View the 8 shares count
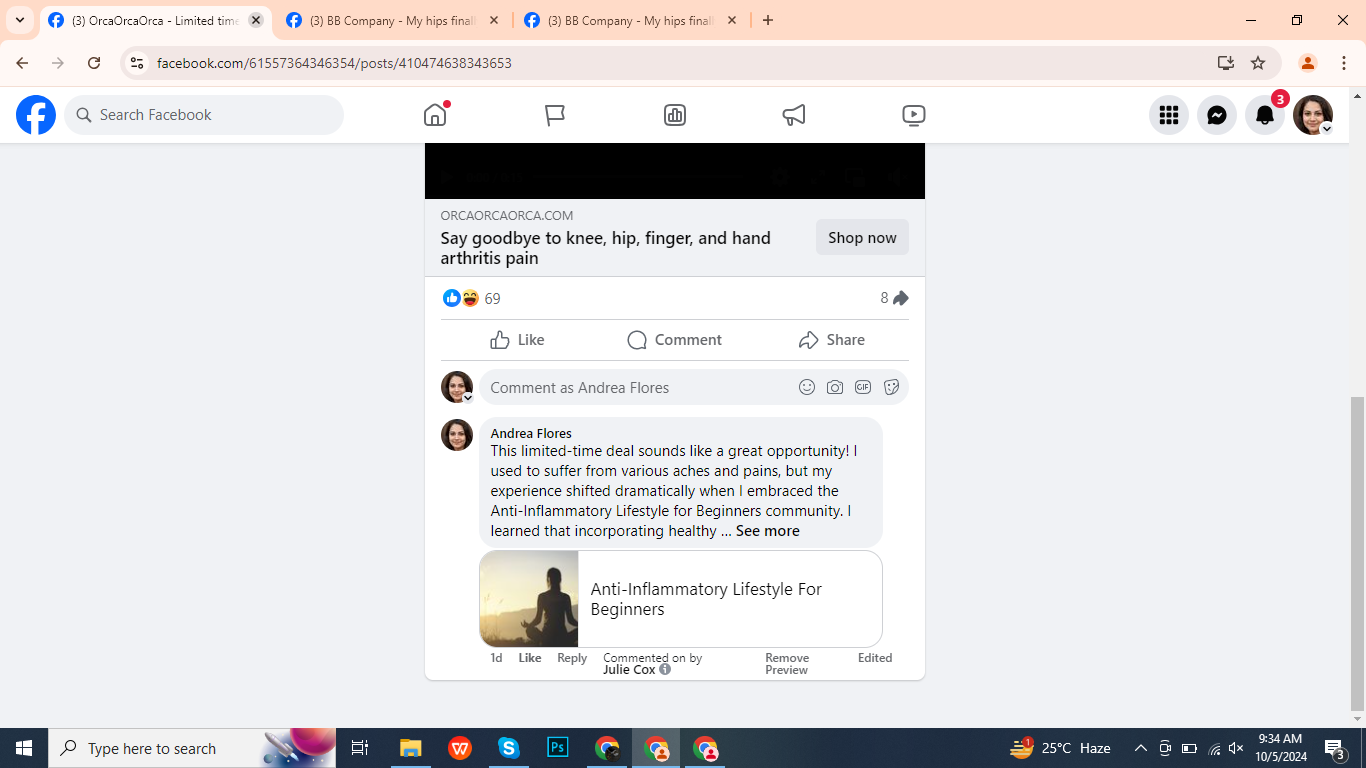The width and height of the screenshot is (1366, 768). pyautogui.click(x=894, y=298)
